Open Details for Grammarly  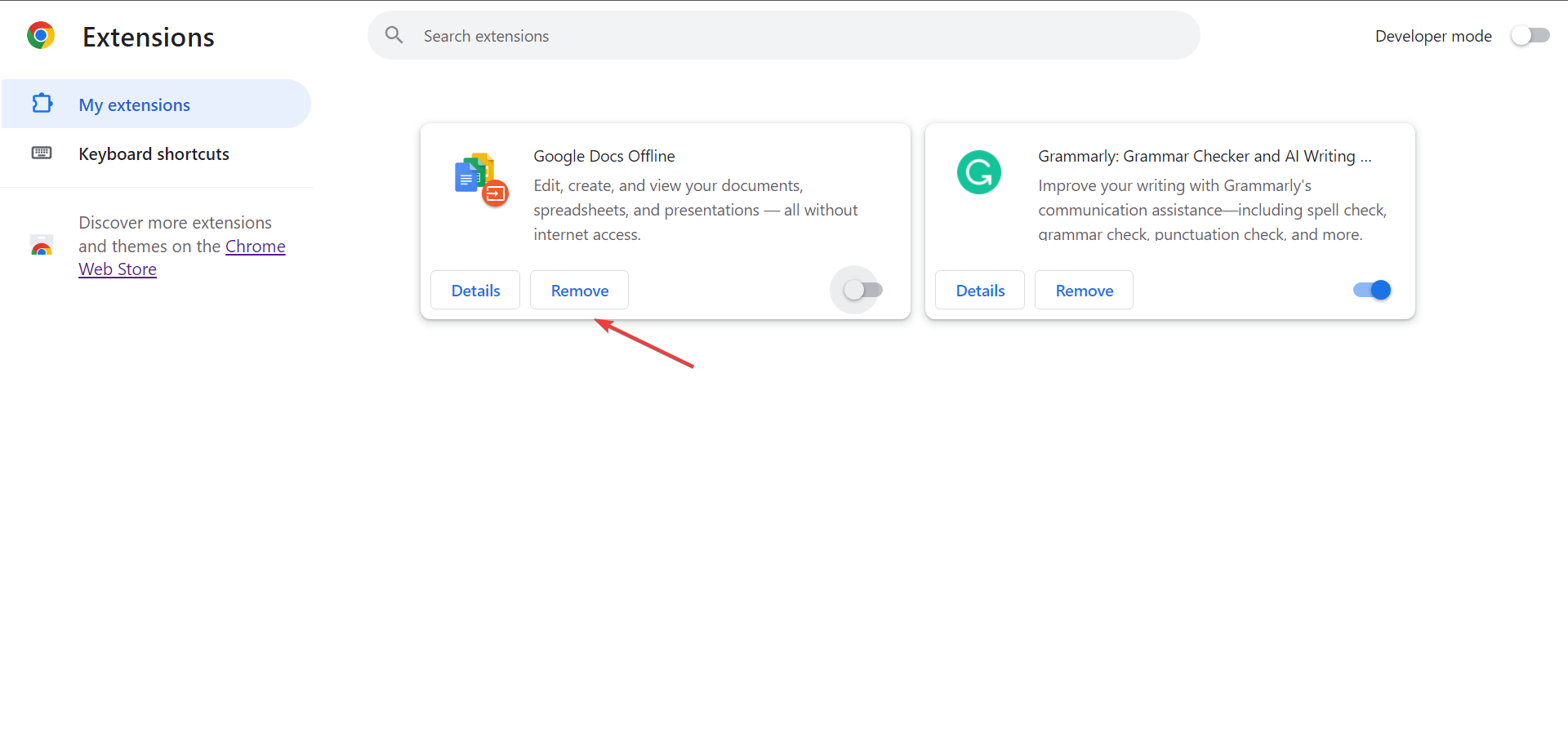980,290
